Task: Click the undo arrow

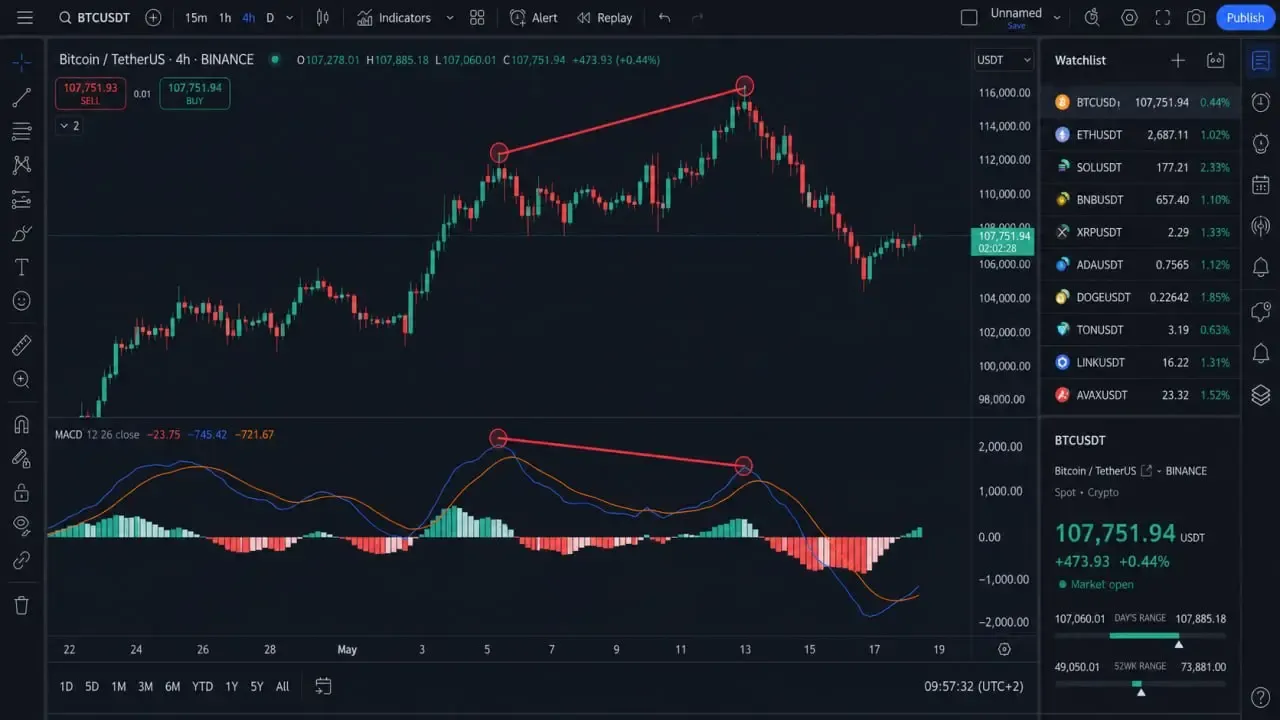Action: click(x=665, y=18)
